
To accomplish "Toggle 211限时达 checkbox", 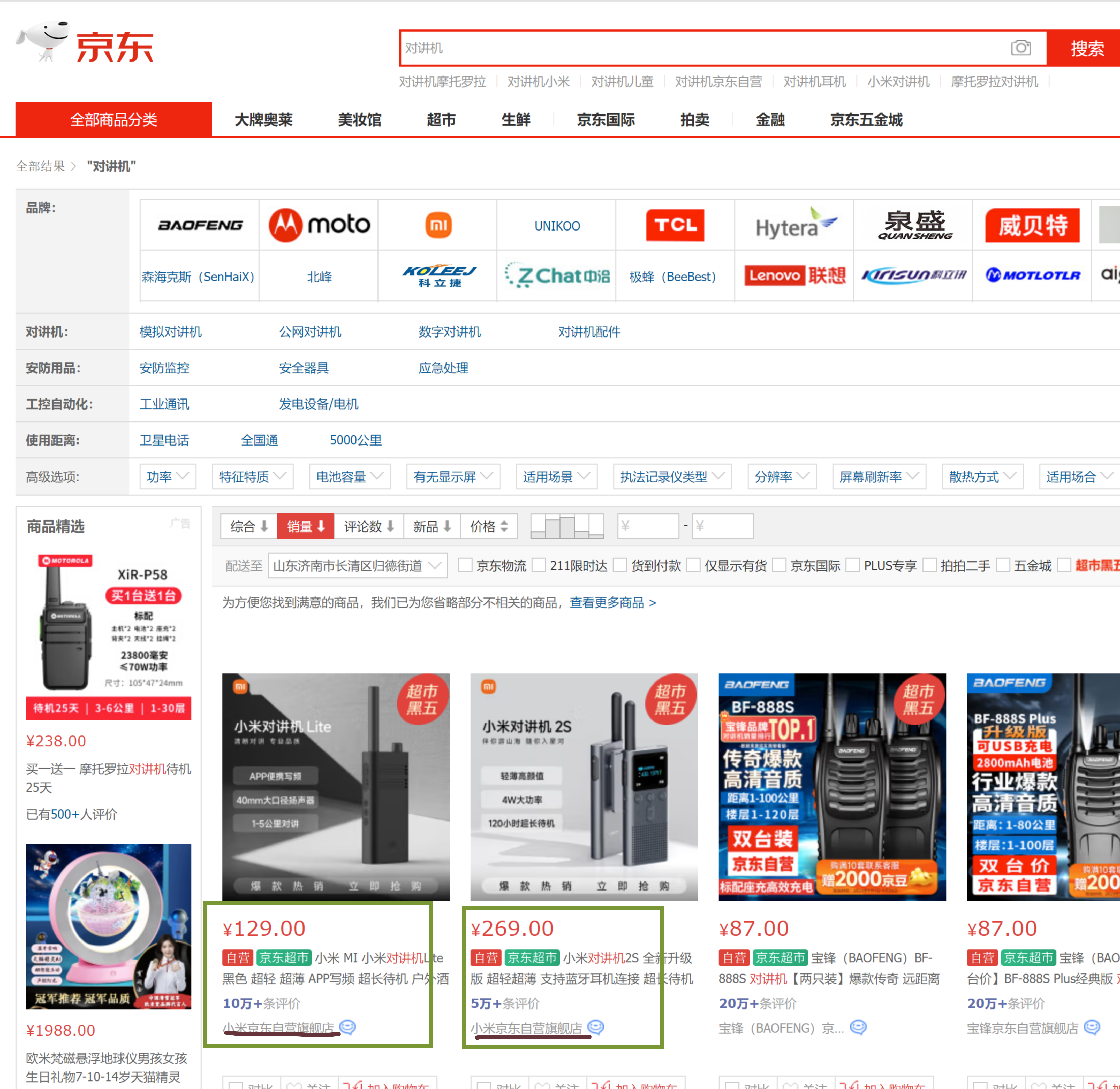I will pos(539,565).
